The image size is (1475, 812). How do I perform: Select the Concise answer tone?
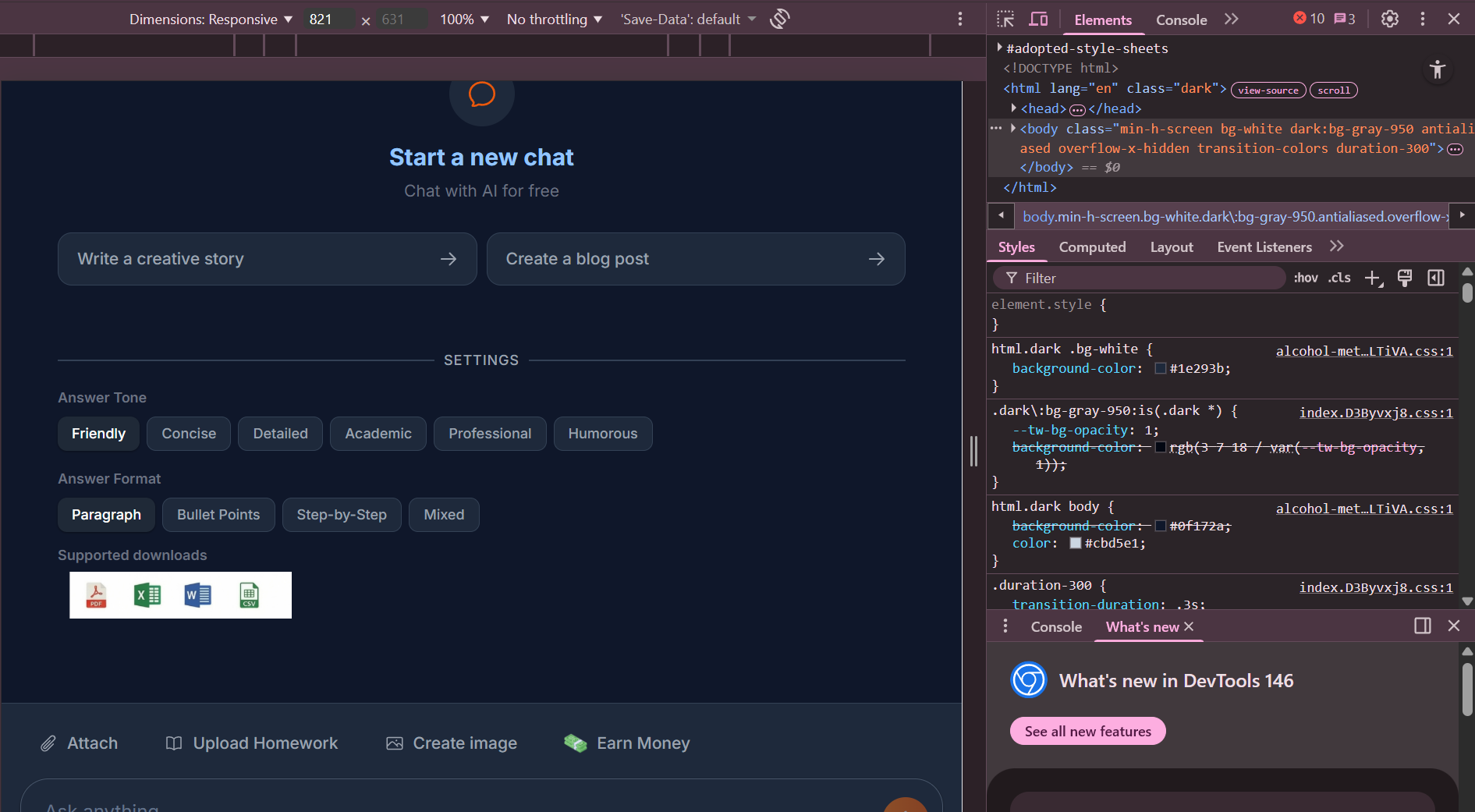tap(189, 434)
